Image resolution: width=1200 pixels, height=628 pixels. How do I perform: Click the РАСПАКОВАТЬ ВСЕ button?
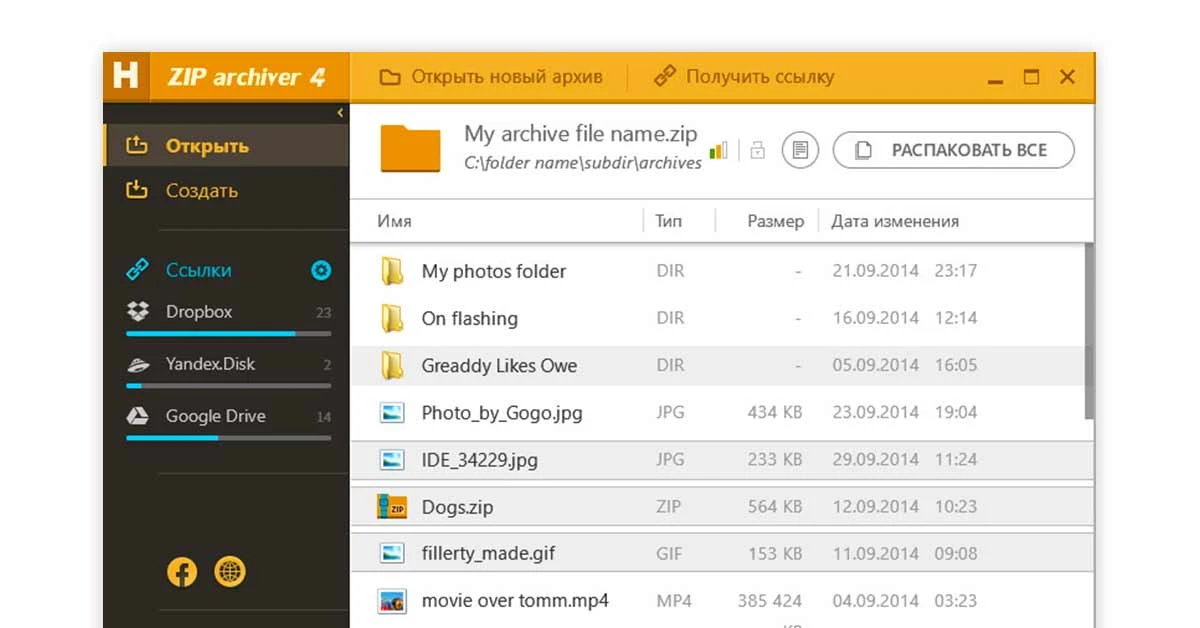pos(952,149)
